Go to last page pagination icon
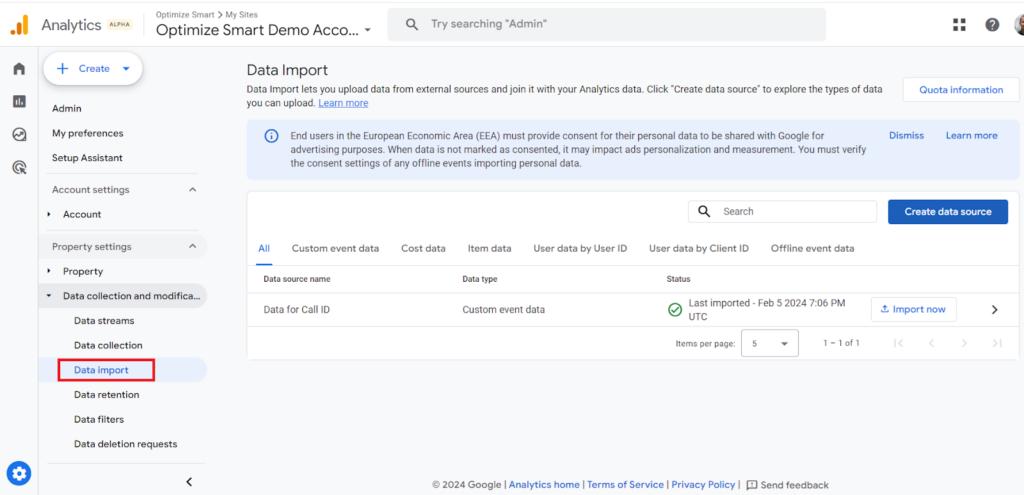The height and width of the screenshot is (495, 1024). click(997, 343)
